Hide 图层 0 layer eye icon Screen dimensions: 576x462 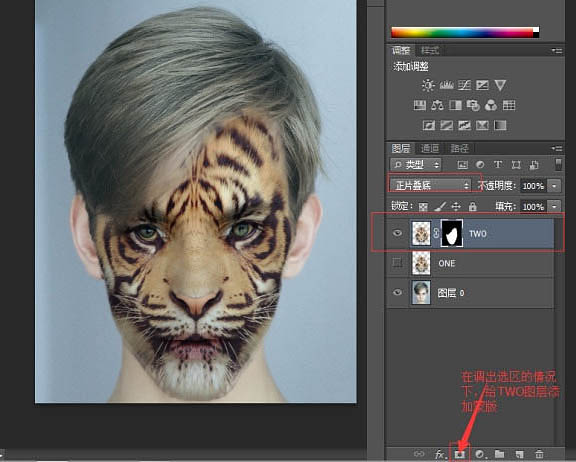[397, 292]
